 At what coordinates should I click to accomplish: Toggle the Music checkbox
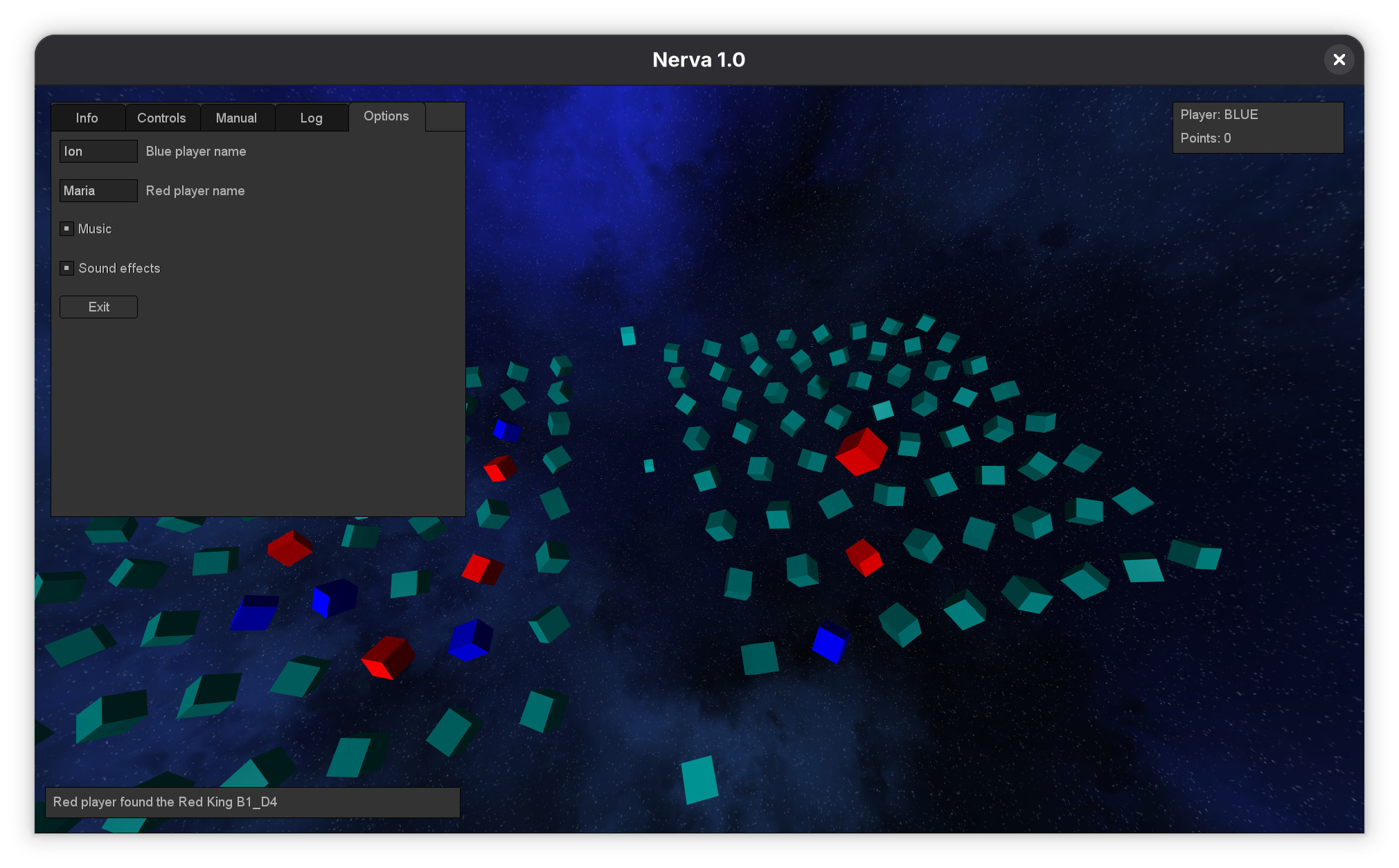pyautogui.click(x=67, y=228)
